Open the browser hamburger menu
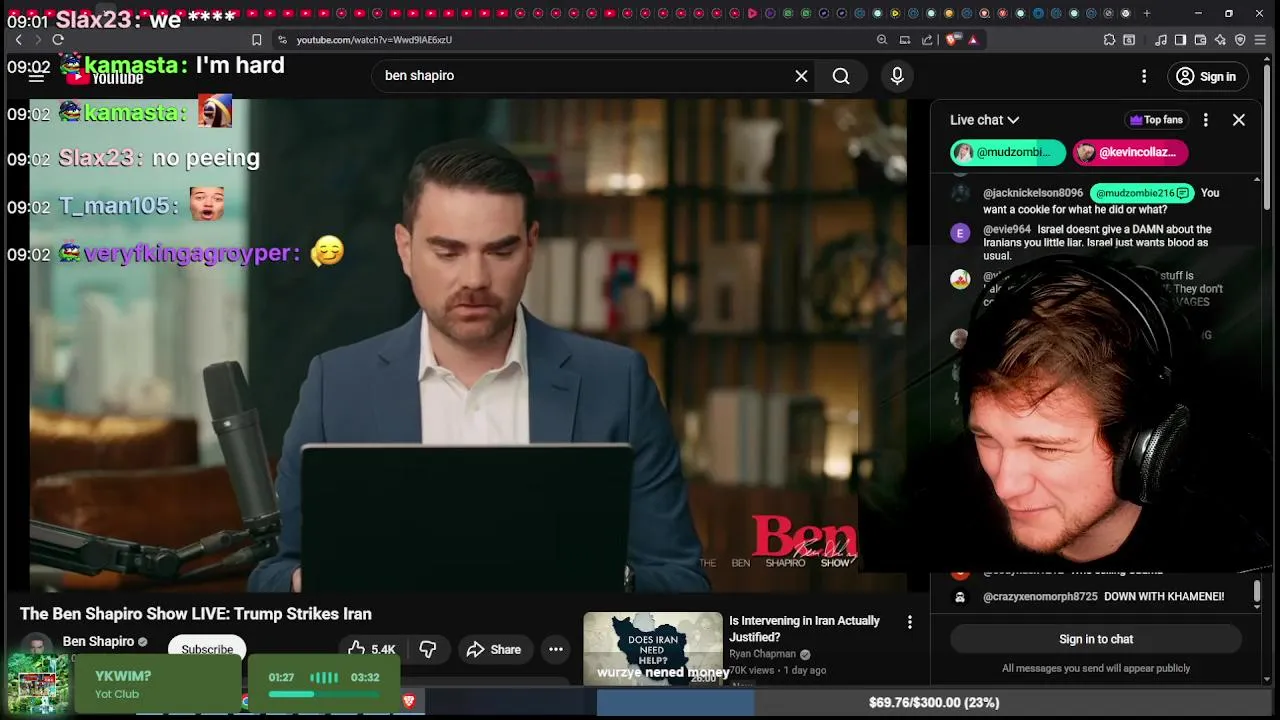Image resolution: width=1280 pixels, height=720 pixels. pyautogui.click(x=1262, y=40)
